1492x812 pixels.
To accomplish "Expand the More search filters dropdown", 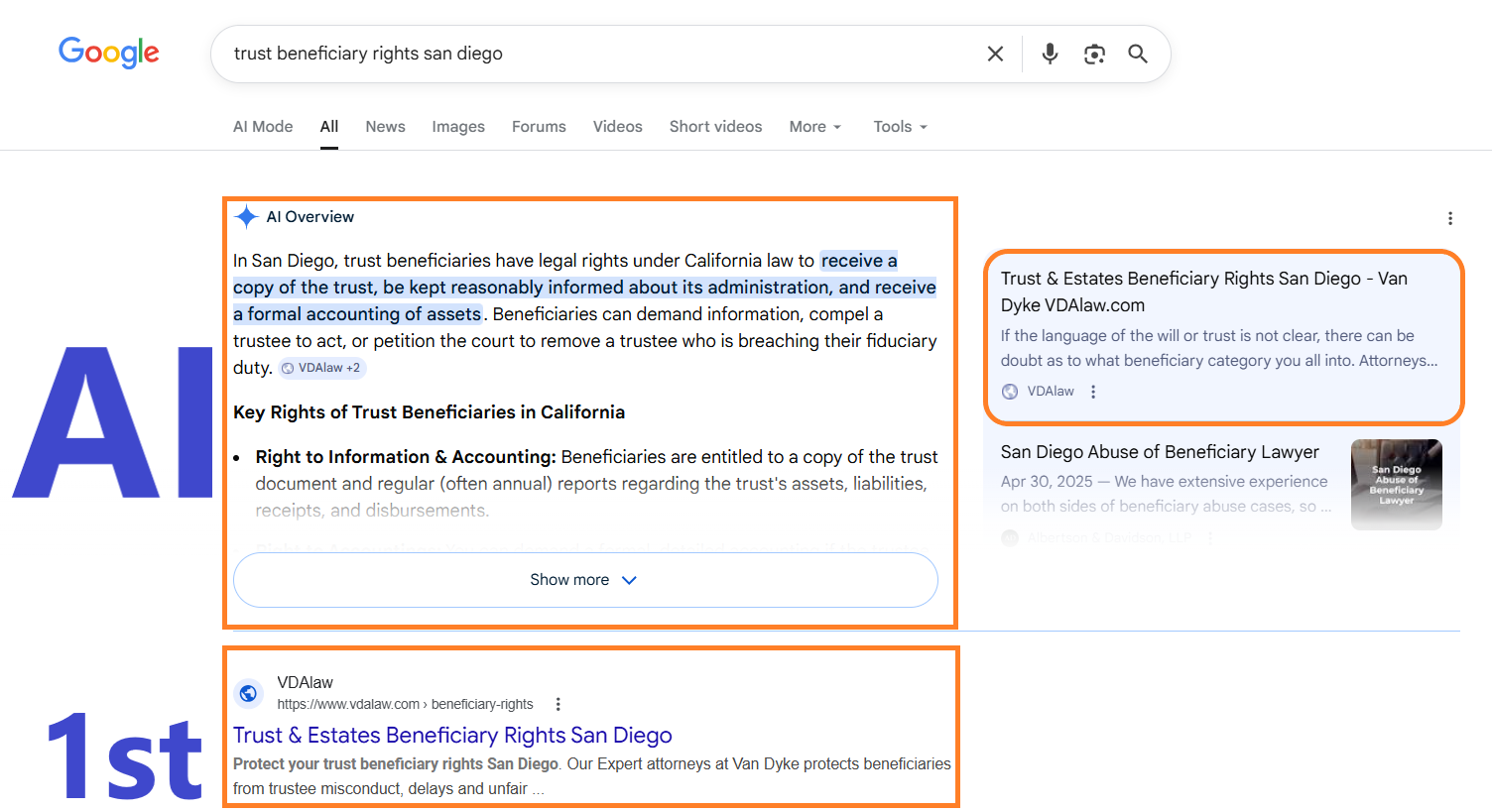I will click(815, 127).
